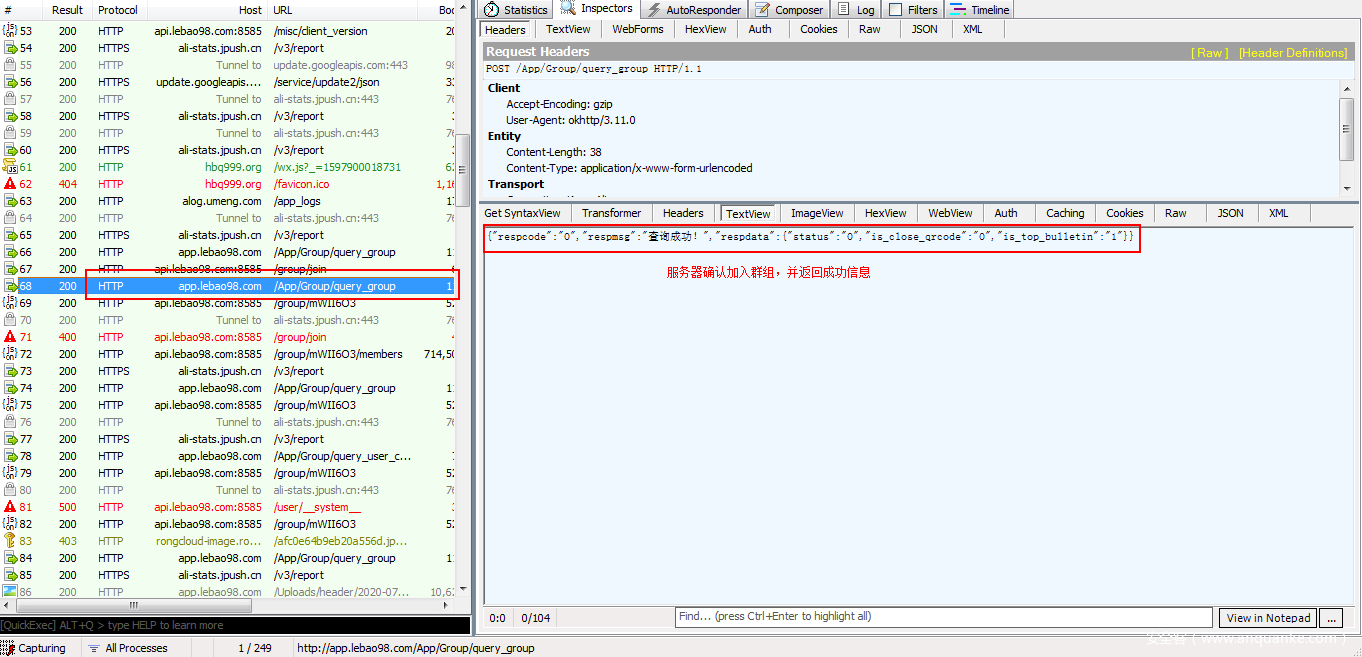Viewport: 1362px width, 657px height.
Task: Click the JSON icon on session 69
Action: point(10,303)
